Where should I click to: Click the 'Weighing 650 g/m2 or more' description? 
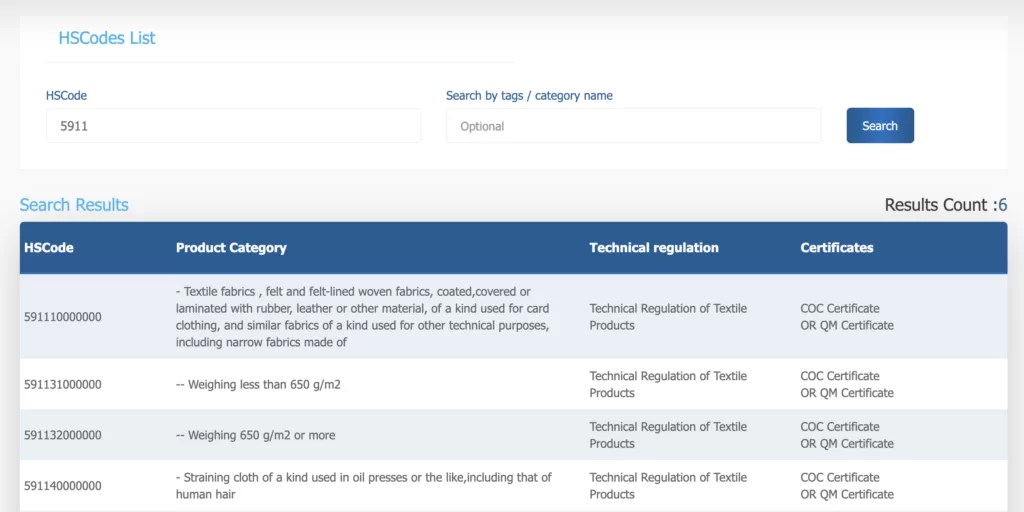click(255, 435)
